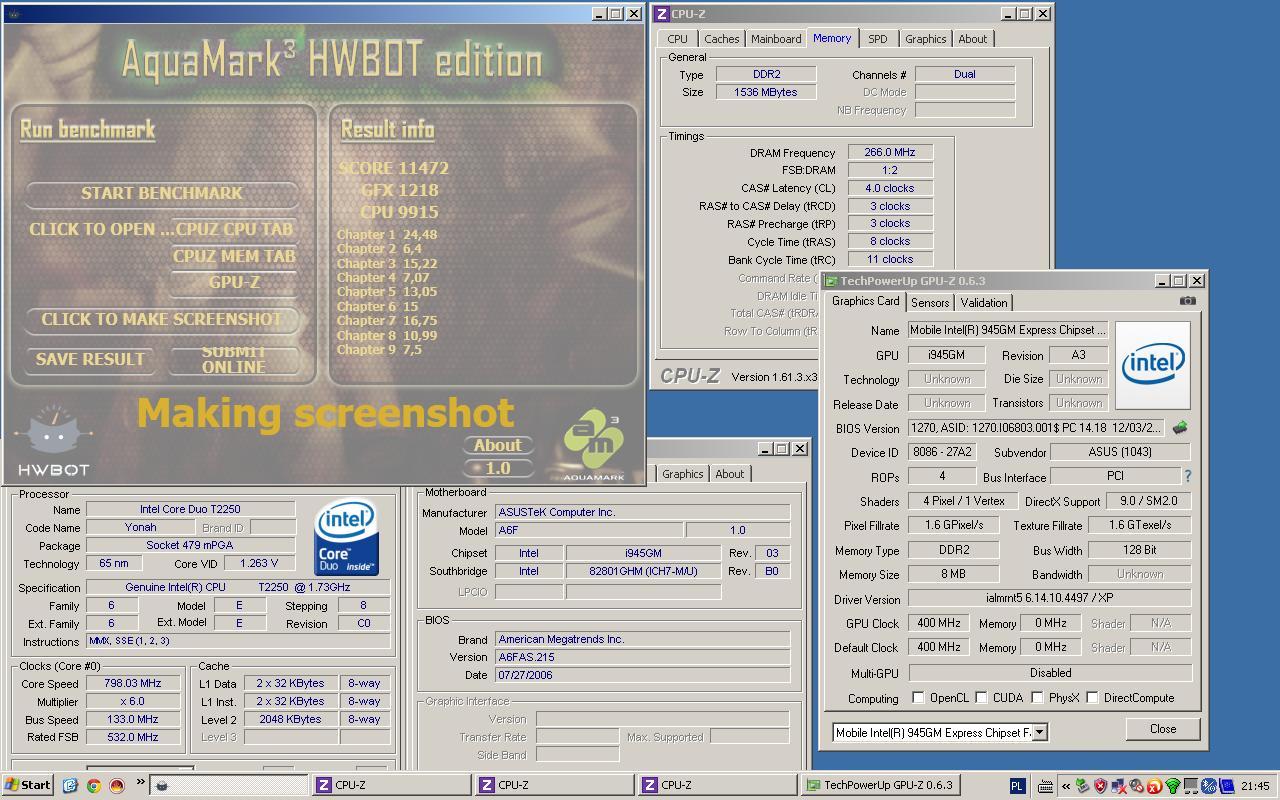Click the green wireless signal tray icon
This screenshot has height=800, width=1280.
coord(1172,786)
